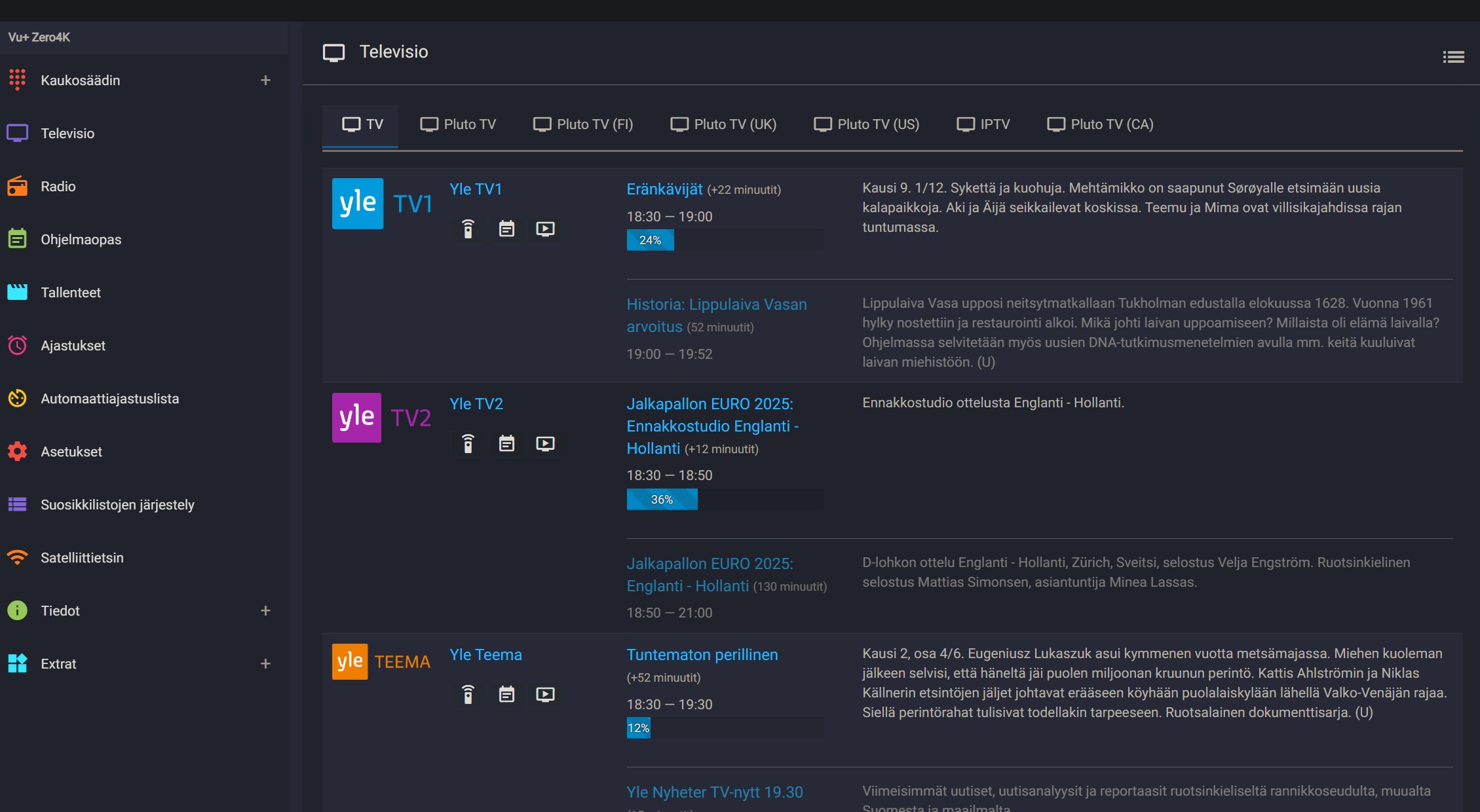Open Pluto TV (UK) tab
Viewport: 1480px width, 812px height.
pyautogui.click(x=723, y=124)
